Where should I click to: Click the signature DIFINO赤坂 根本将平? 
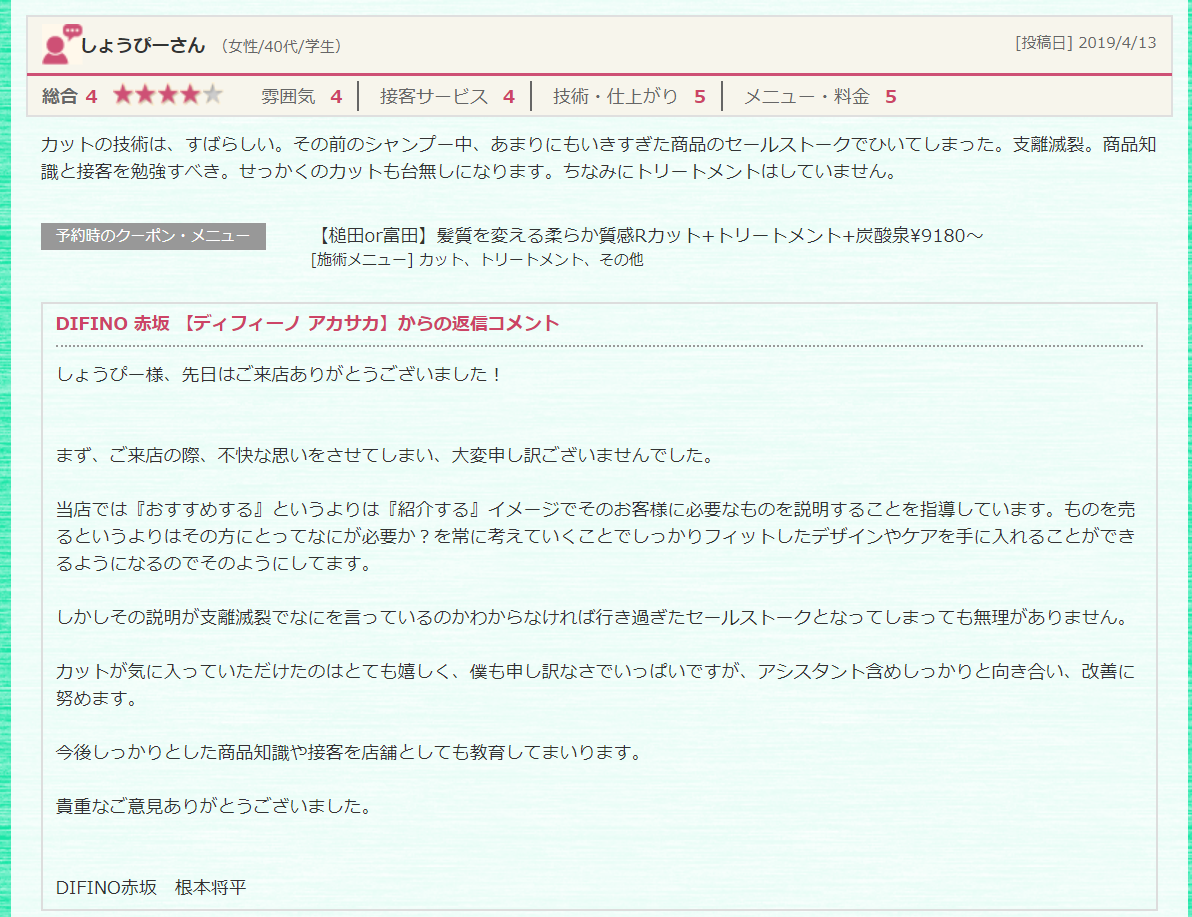tap(151, 887)
